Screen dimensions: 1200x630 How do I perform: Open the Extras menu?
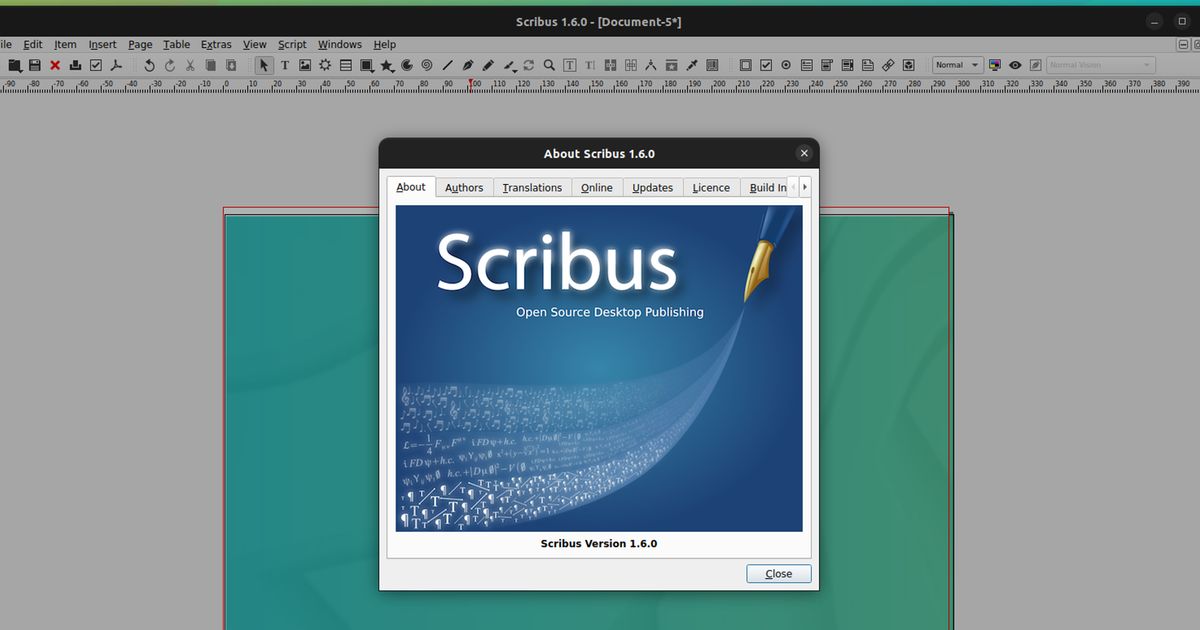click(x=216, y=44)
